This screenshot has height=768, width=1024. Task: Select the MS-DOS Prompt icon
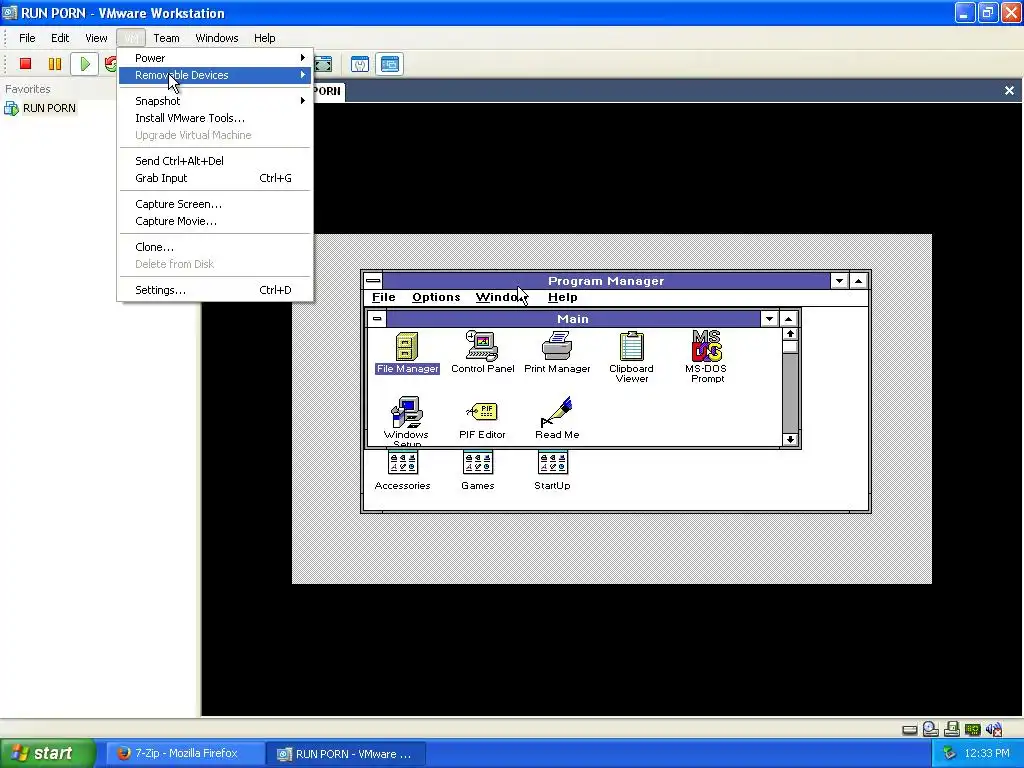(x=707, y=357)
